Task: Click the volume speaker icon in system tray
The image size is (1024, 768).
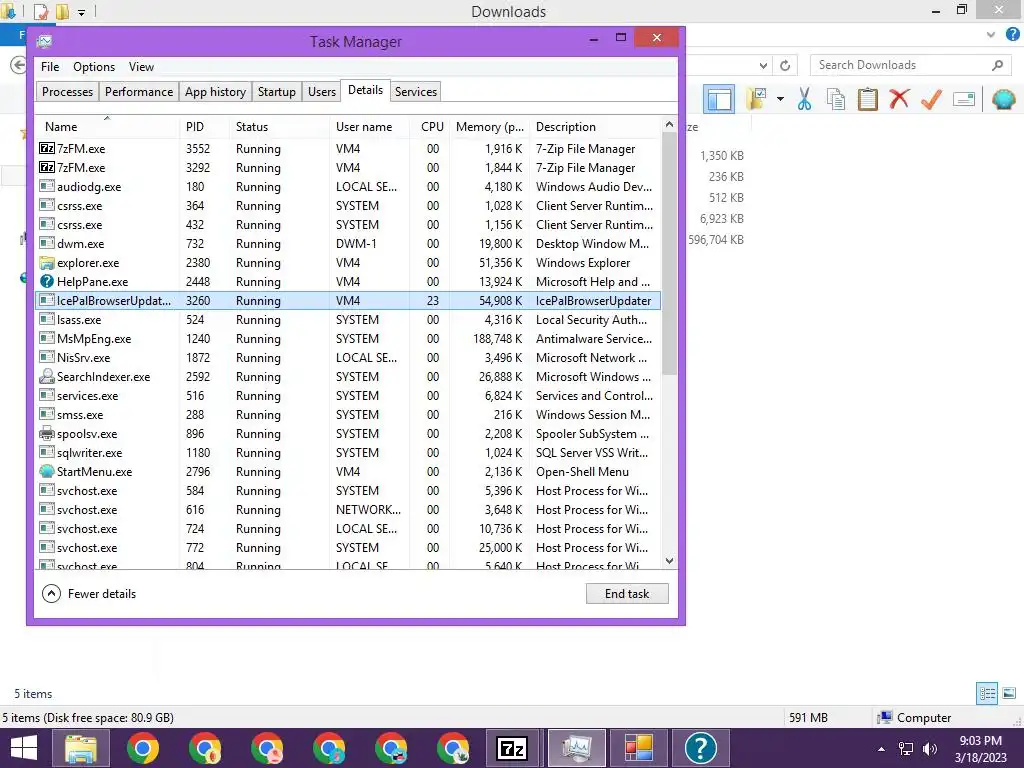Action: tap(930, 748)
